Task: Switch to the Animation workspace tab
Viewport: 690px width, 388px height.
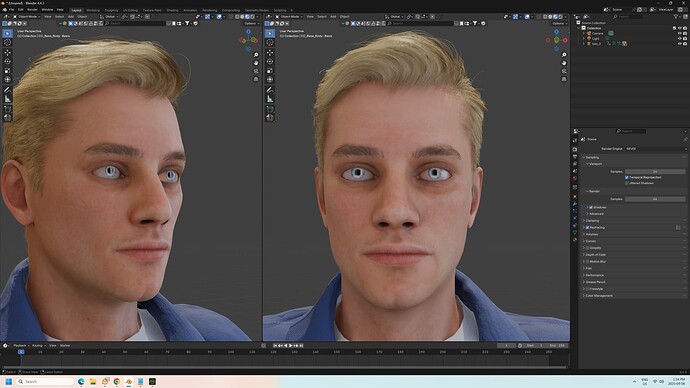Action: 190,10
